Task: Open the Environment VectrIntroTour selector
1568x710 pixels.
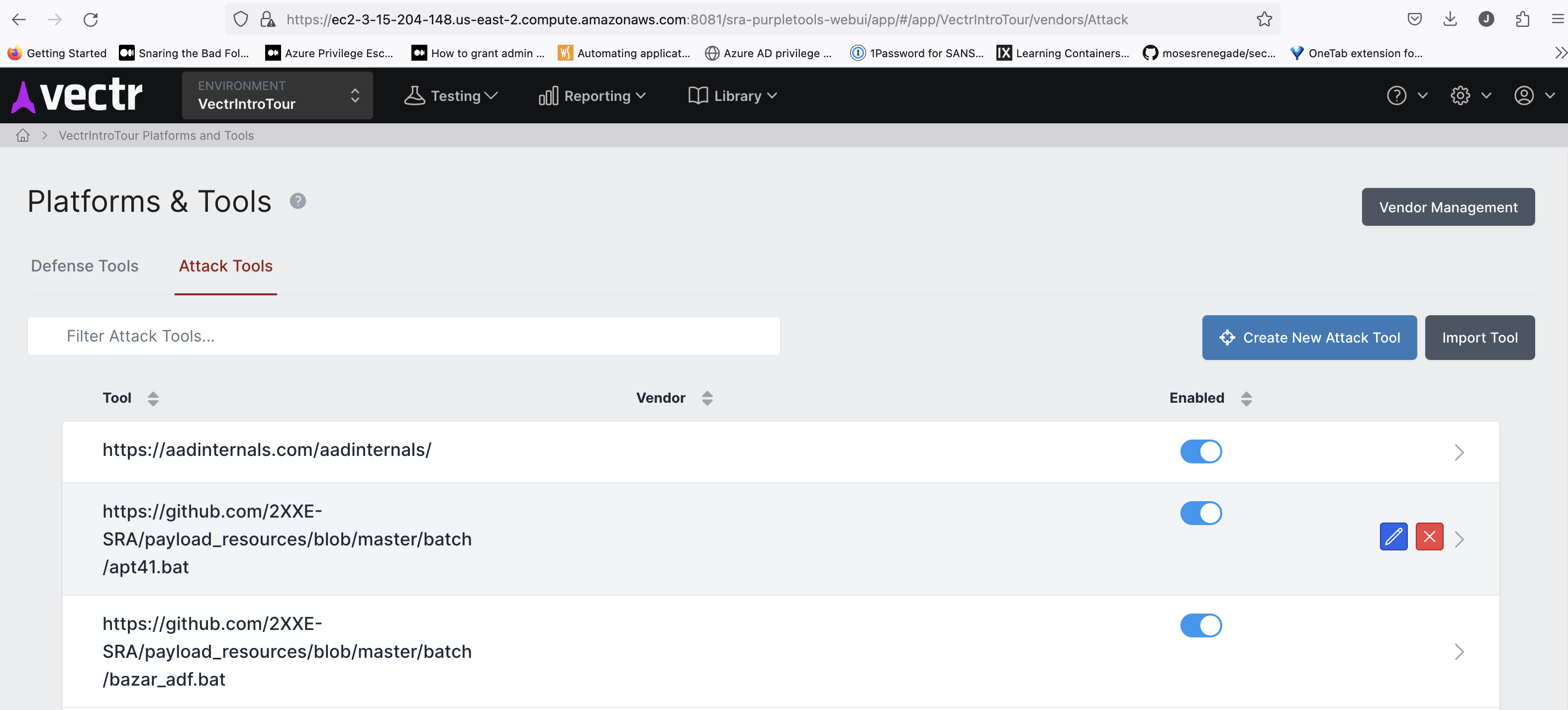Action: (277, 95)
